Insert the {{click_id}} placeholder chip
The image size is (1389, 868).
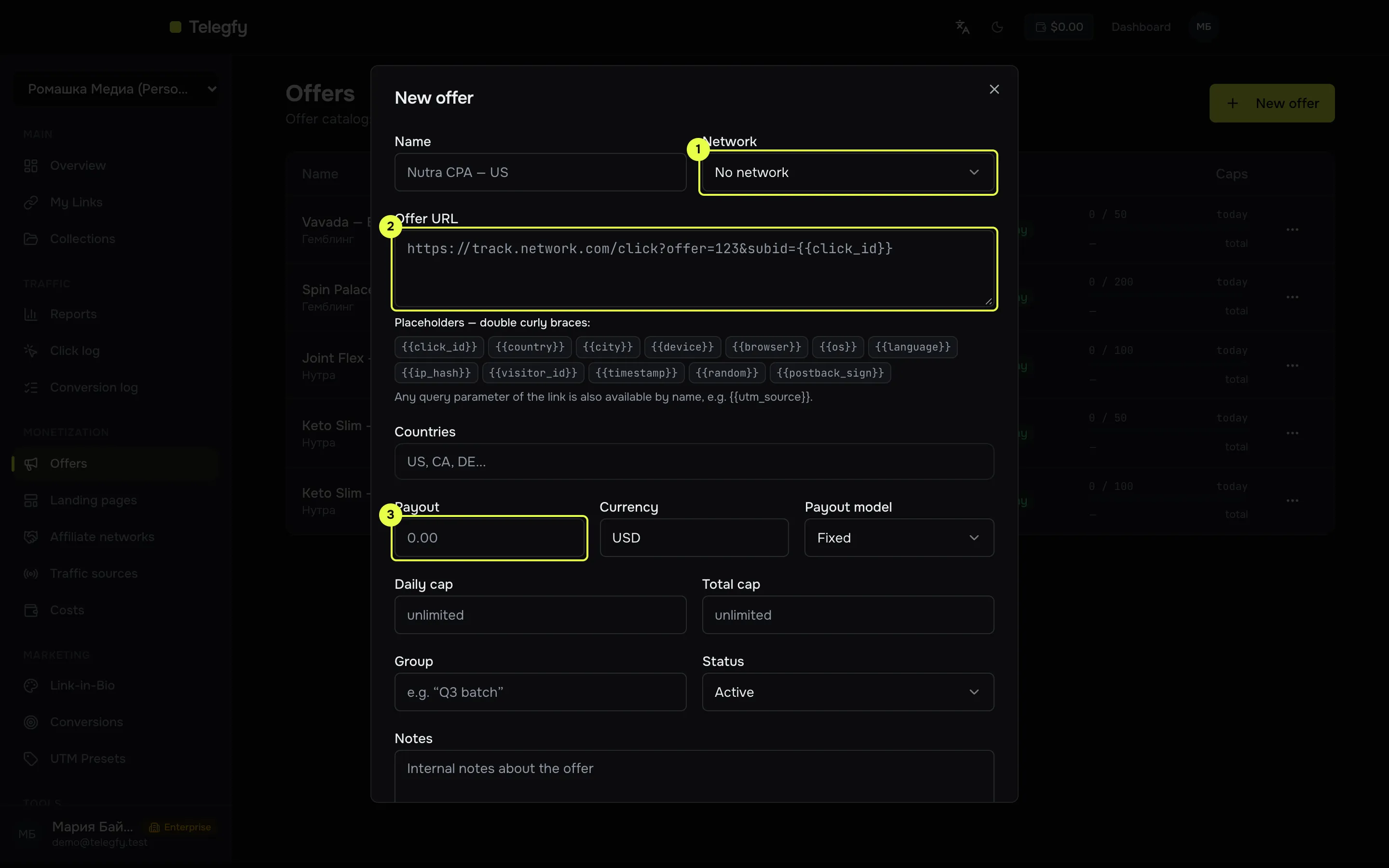pyautogui.click(x=439, y=347)
